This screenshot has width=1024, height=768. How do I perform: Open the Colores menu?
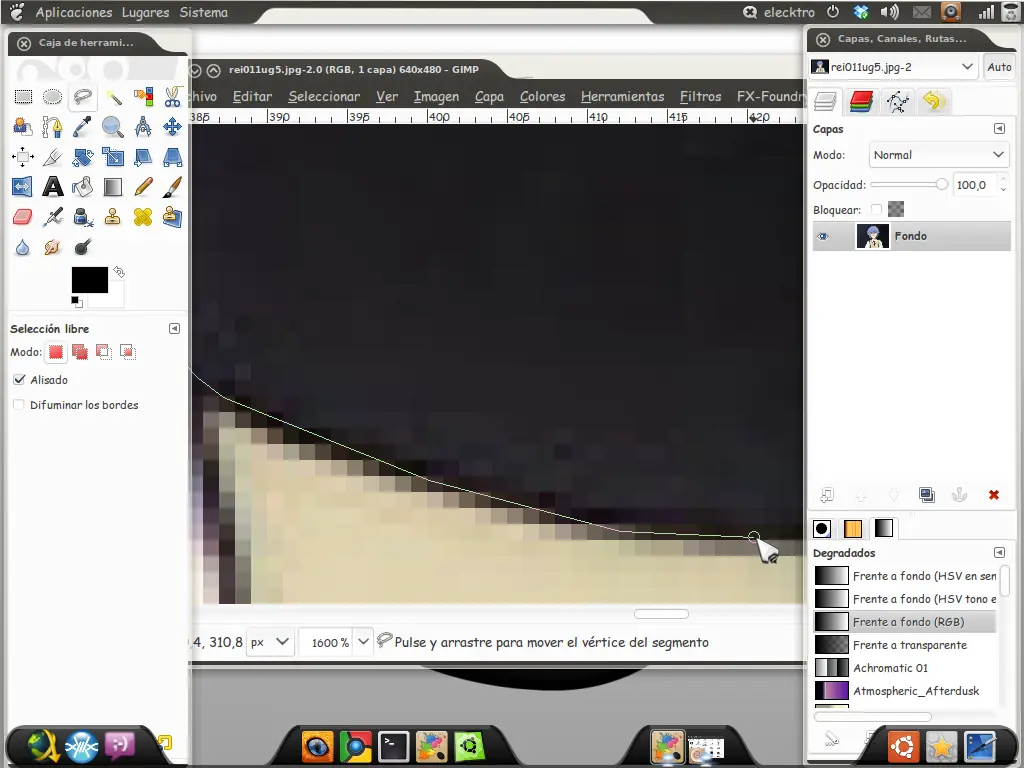[542, 97]
